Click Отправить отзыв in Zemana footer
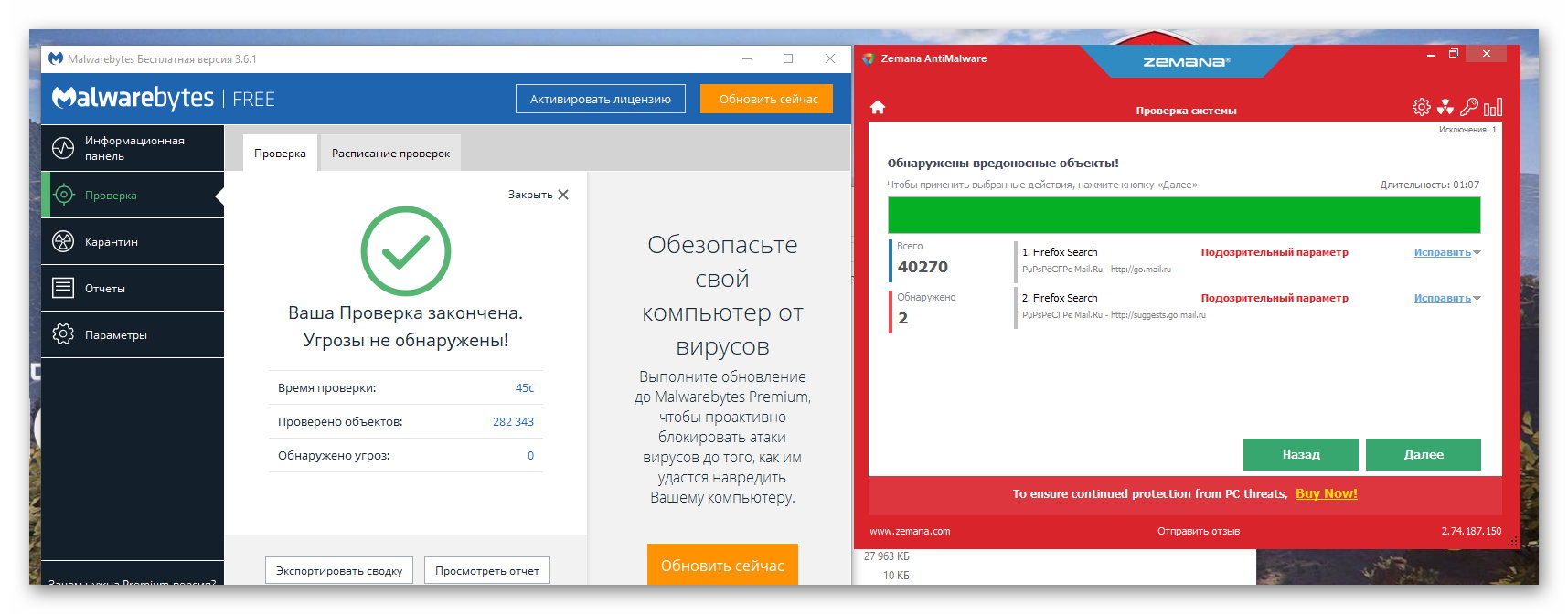 tap(1198, 531)
